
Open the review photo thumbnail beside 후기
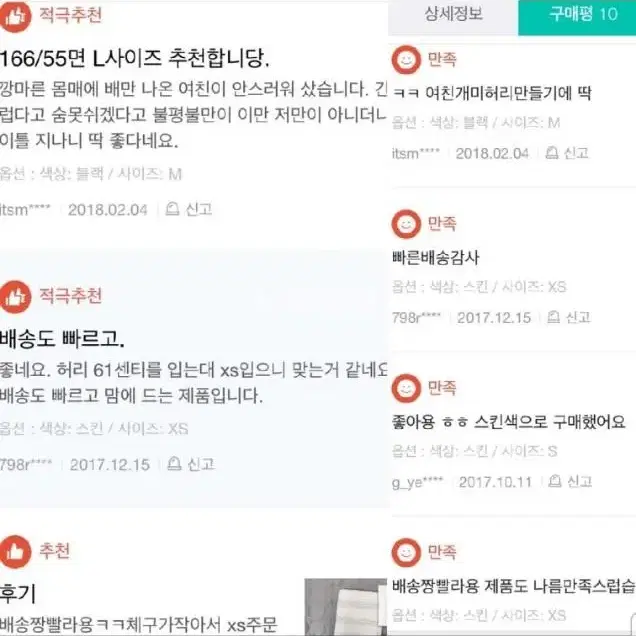346,607
